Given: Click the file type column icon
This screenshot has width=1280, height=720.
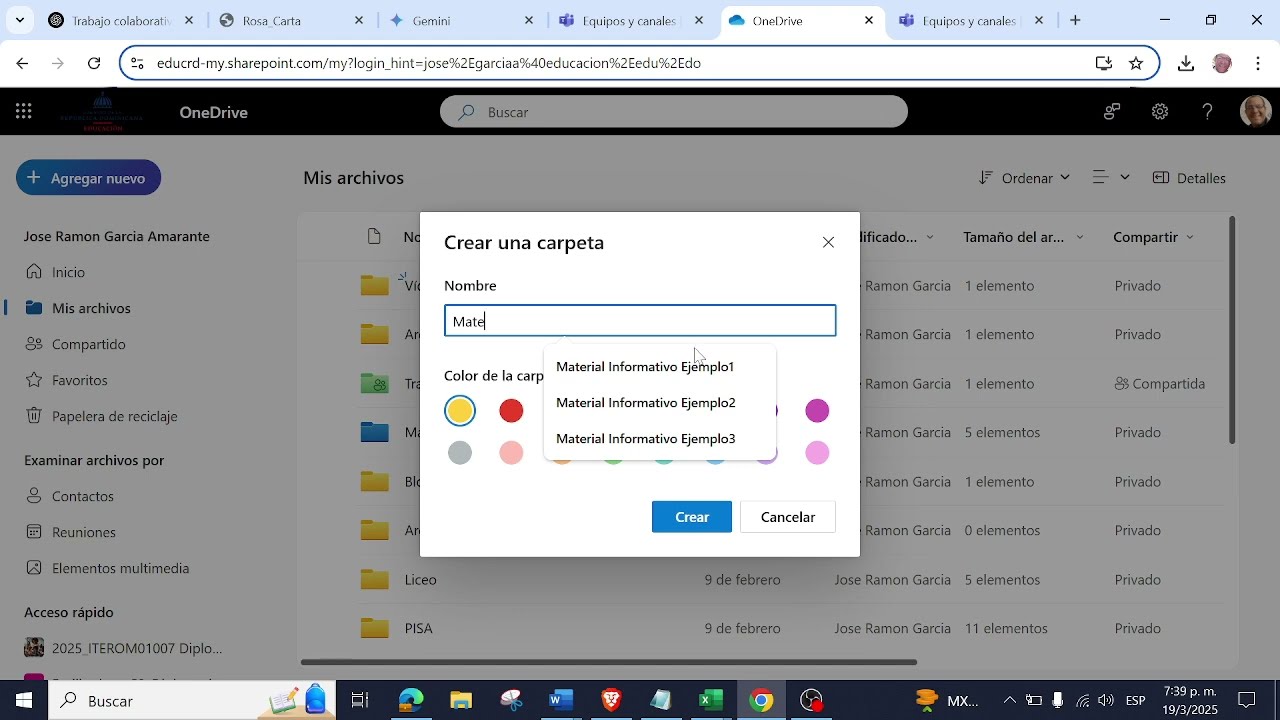Looking at the screenshot, I should click(374, 237).
